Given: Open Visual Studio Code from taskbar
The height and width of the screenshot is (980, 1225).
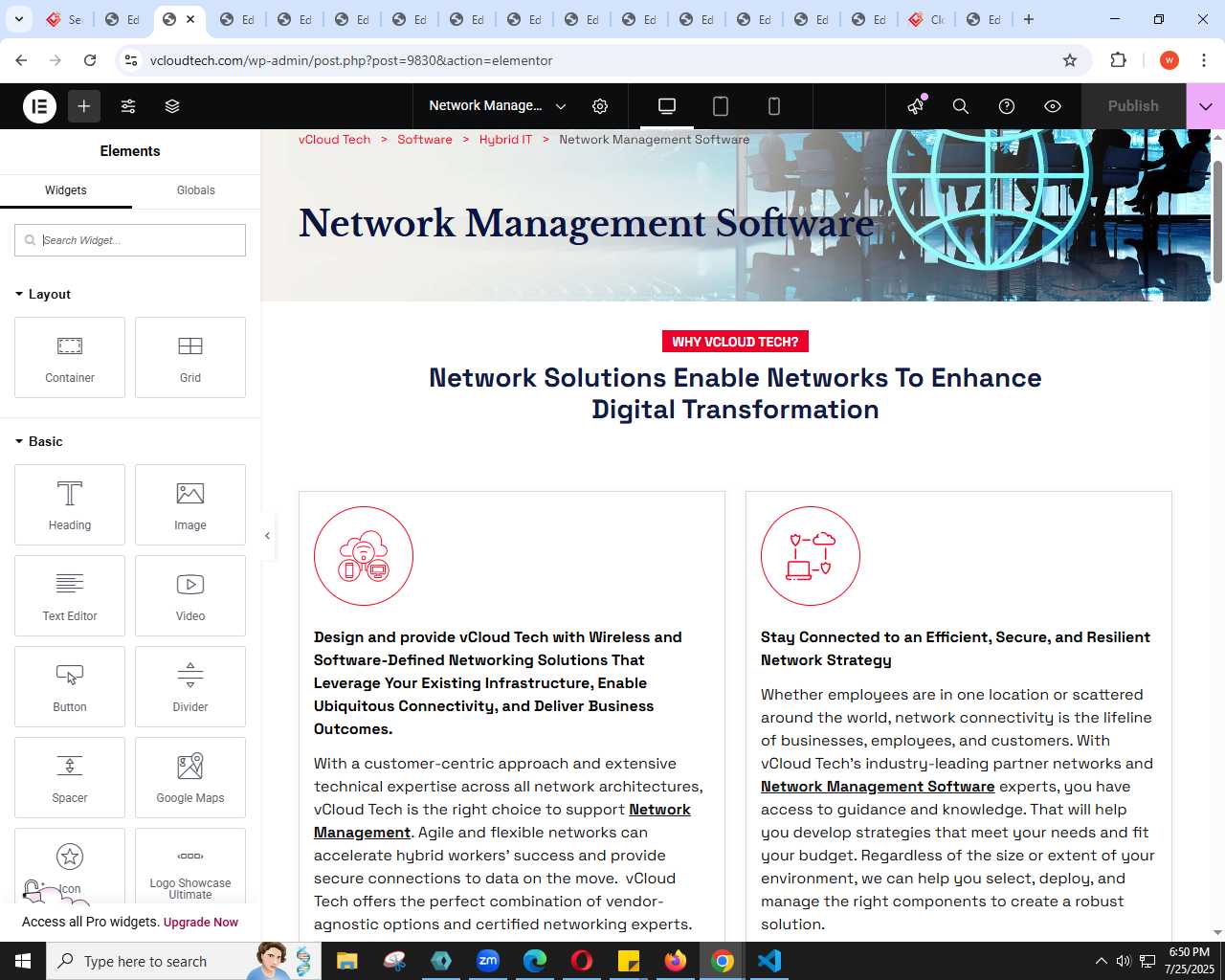Looking at the screenshot, I should (769, 961).
